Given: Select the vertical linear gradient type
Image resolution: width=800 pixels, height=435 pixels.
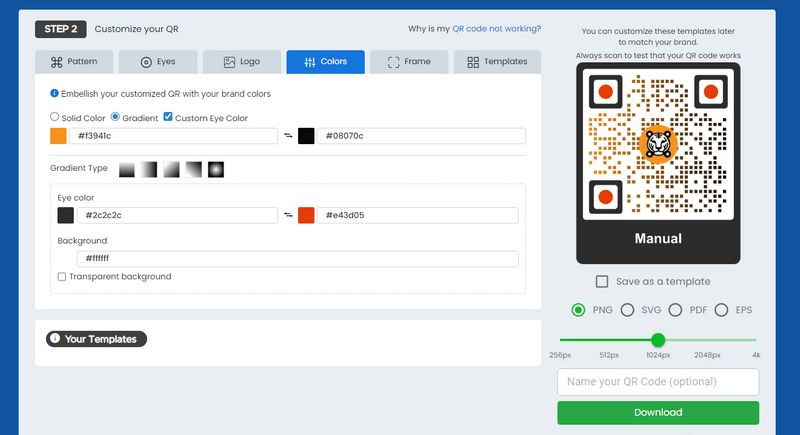Looking at the screenshot, I should pyautogui.click(x=127, y=169).
